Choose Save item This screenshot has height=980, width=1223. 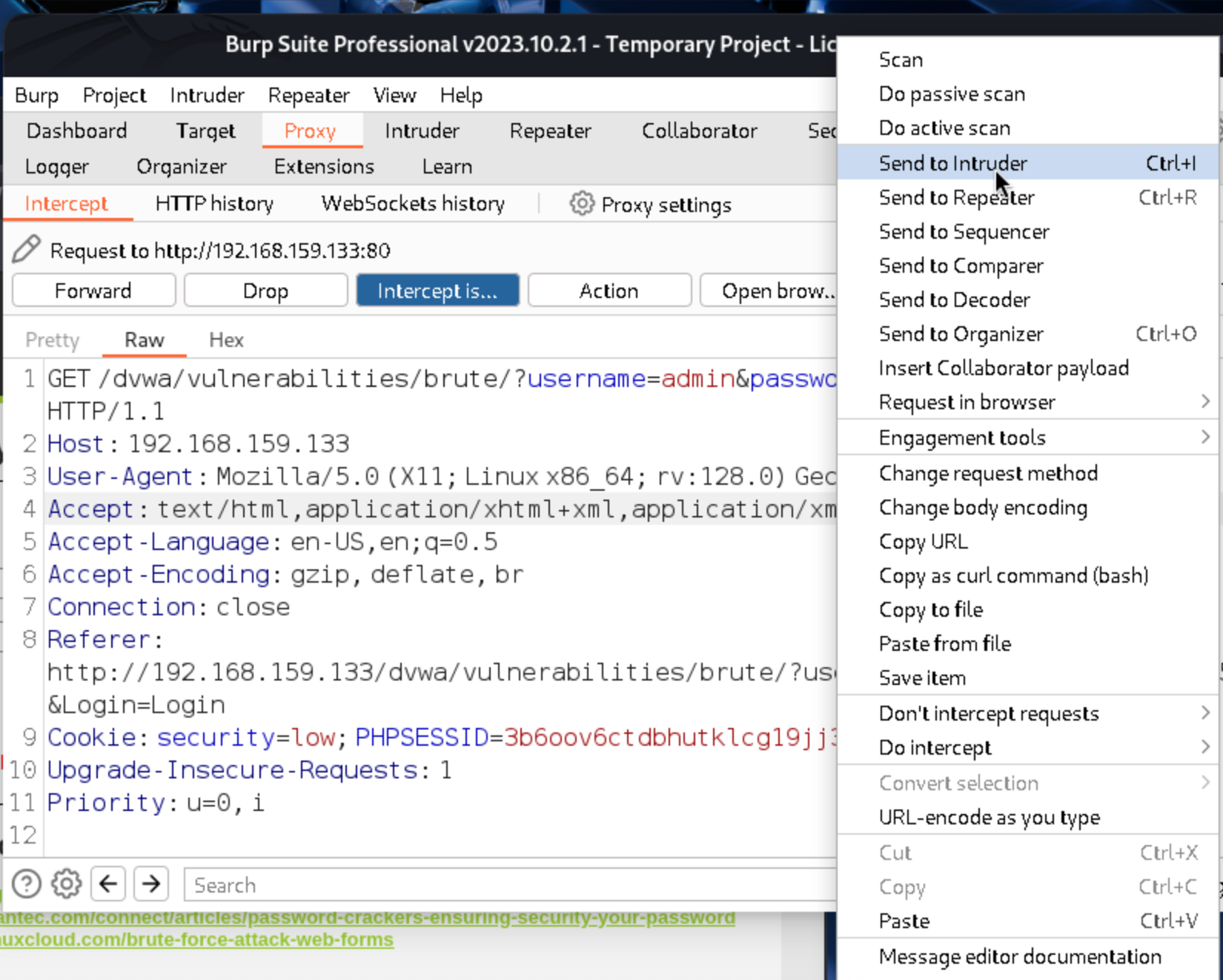pyautogui.click(x=1029, y=678)
